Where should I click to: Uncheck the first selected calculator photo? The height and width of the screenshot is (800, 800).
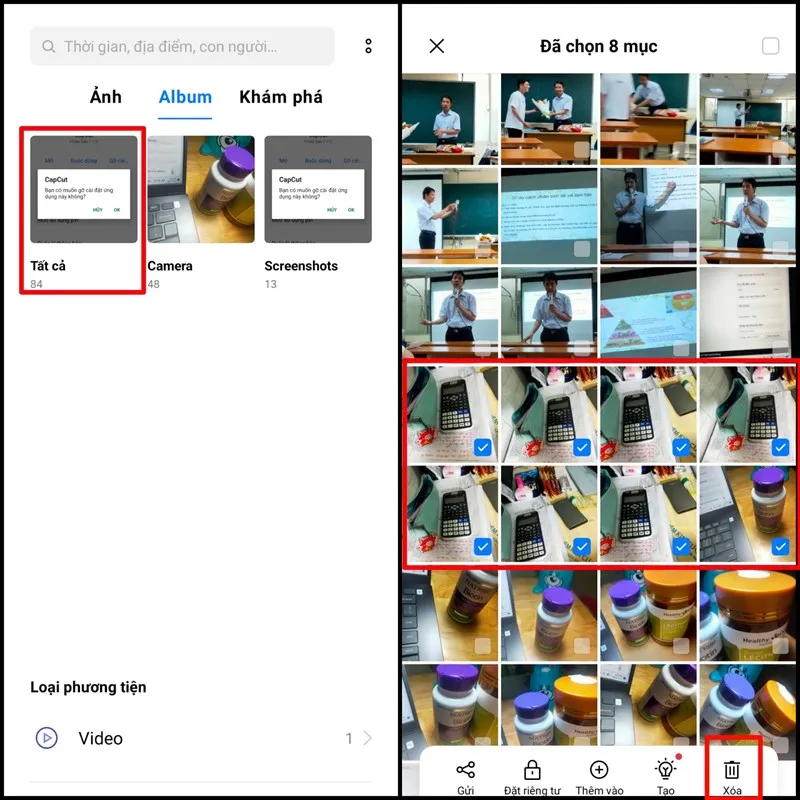pyautogui.click(x=483, y=448)
